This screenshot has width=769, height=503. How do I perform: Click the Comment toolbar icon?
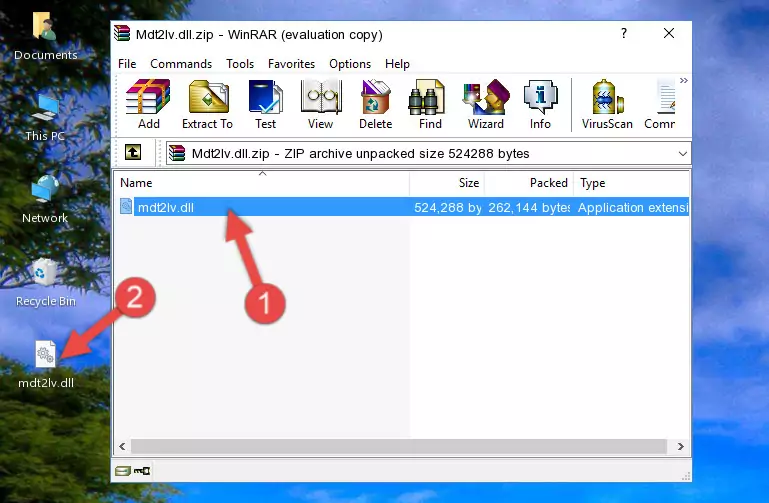[660, 105]
